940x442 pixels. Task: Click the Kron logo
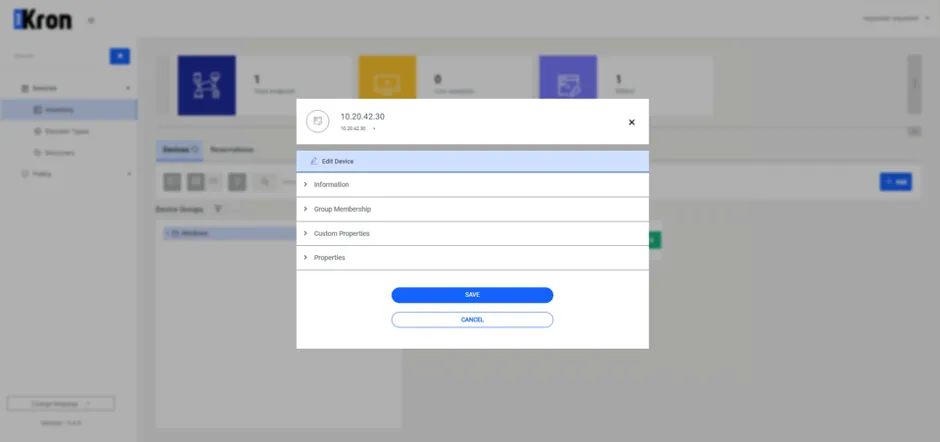click(x=43, y=20)
